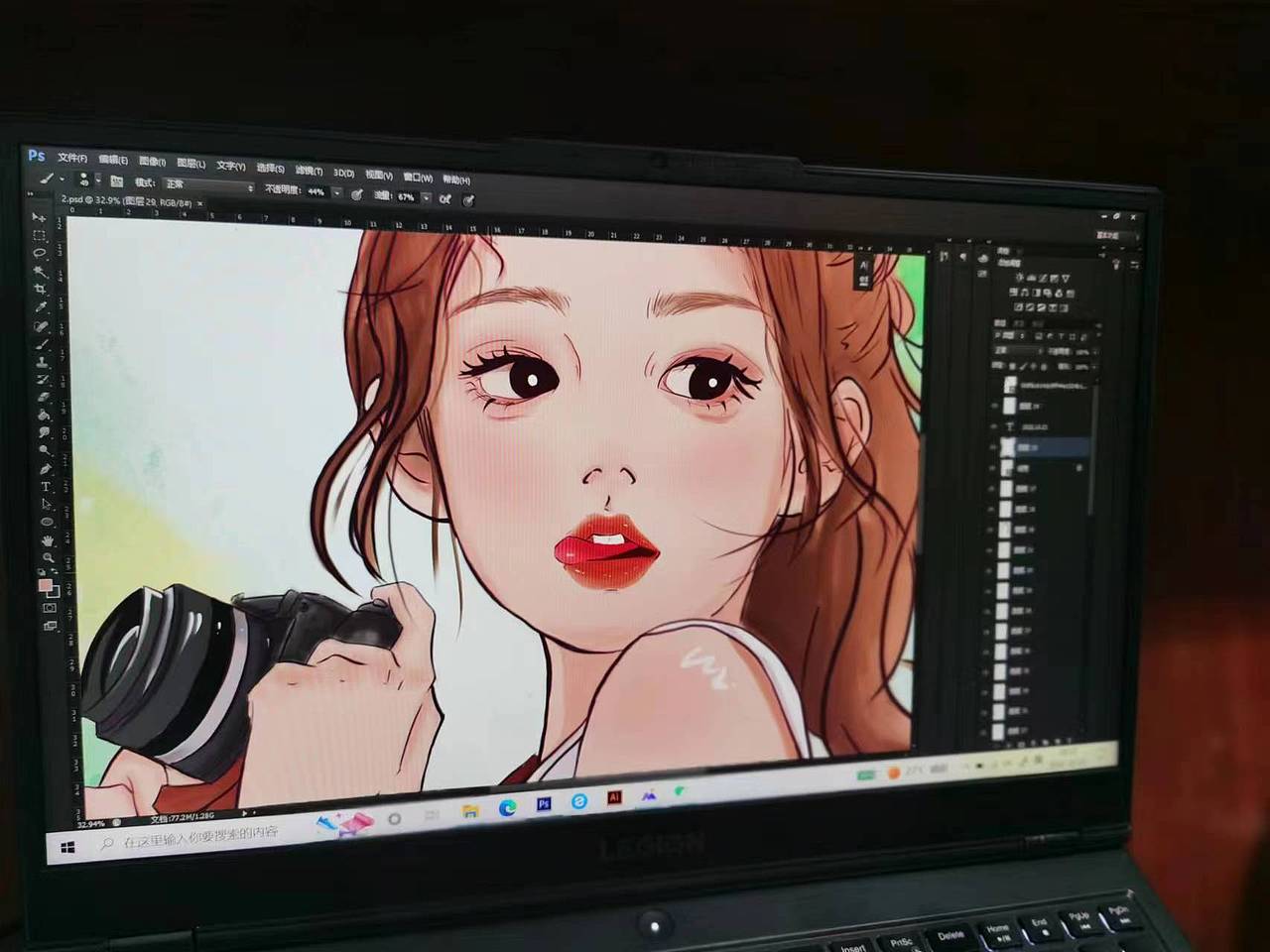Select the Crop tool

(x=41, y=289)
